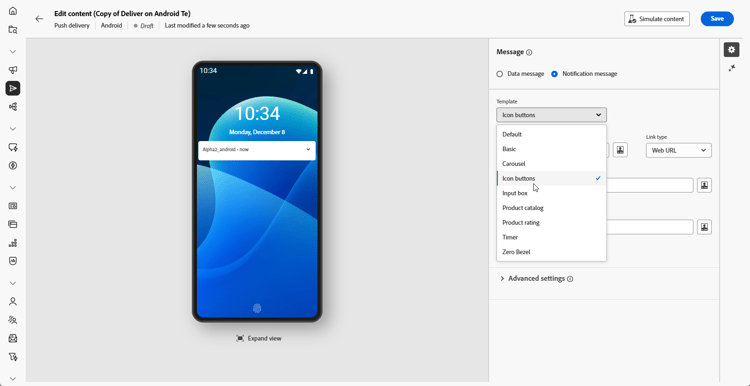Screen dimensions: 750x386
Task: Open the Explorer folder-search sidebar icon
Action: pos(13,30)
